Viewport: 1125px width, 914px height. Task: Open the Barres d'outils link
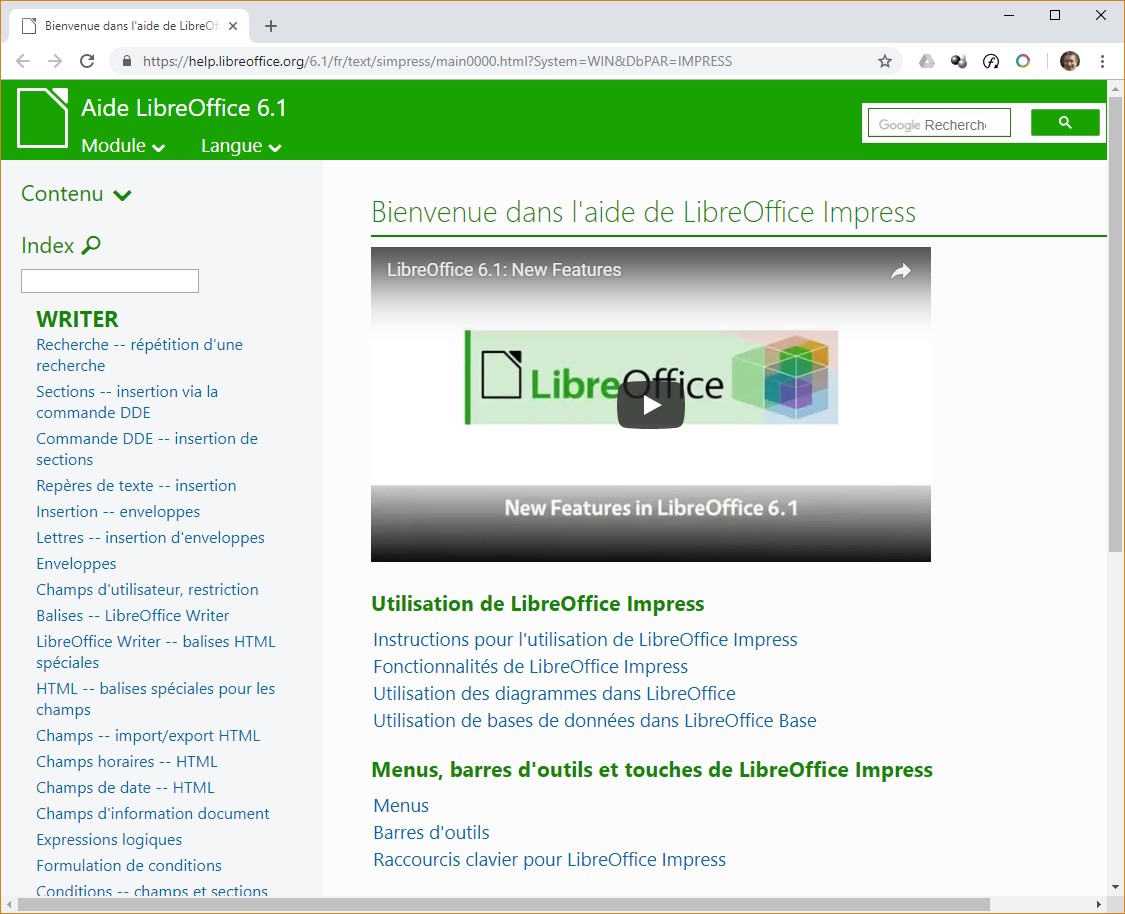(431, 832)
